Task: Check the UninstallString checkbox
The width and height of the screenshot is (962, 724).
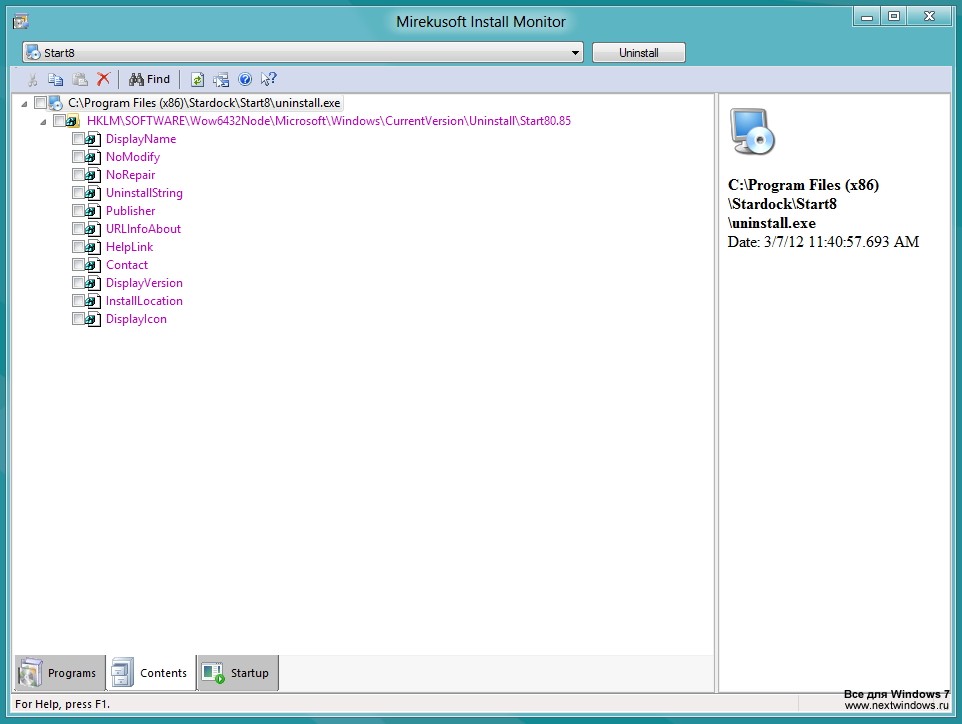Action: point(78,193)
